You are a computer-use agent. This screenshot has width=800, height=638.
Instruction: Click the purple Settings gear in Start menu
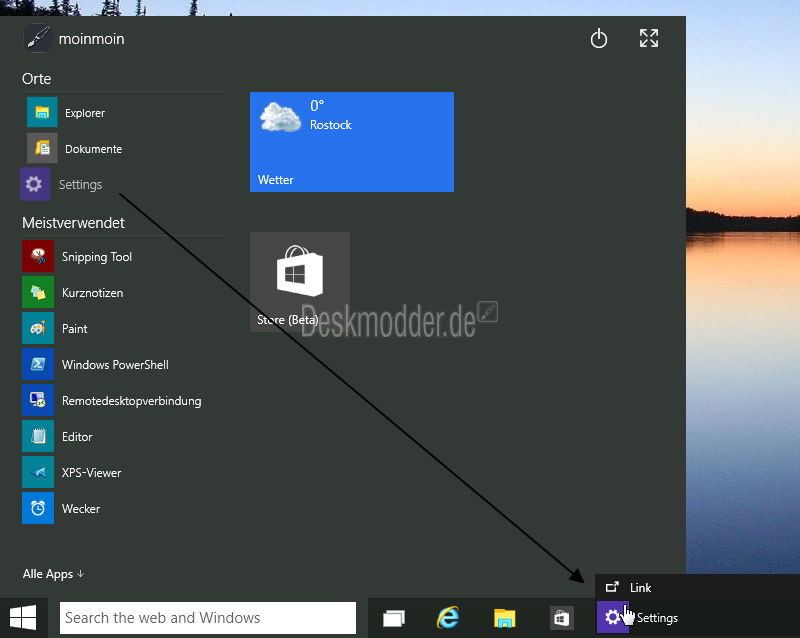coord(35,184)
